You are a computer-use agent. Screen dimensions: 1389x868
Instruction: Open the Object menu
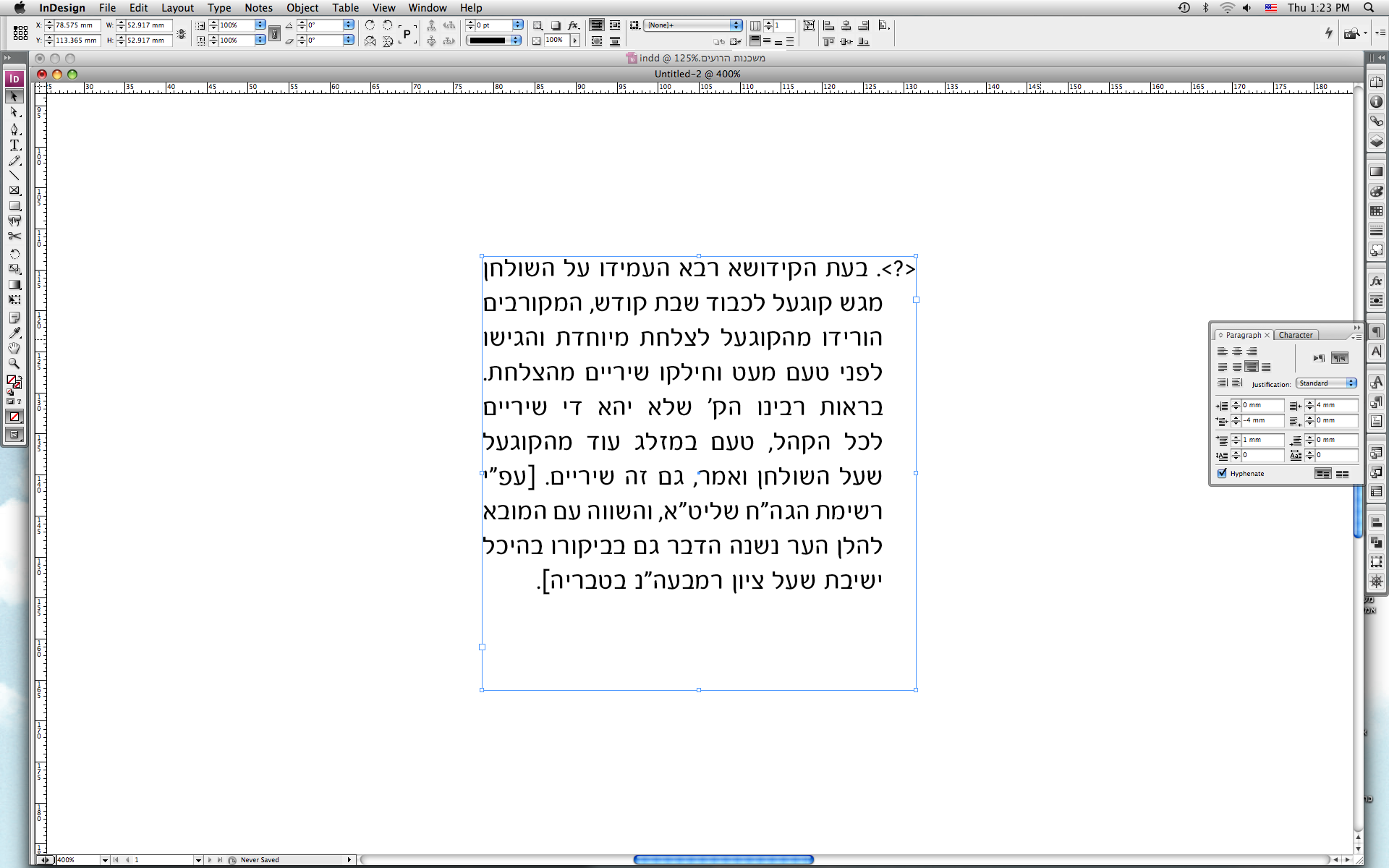[x=302, y=8]
